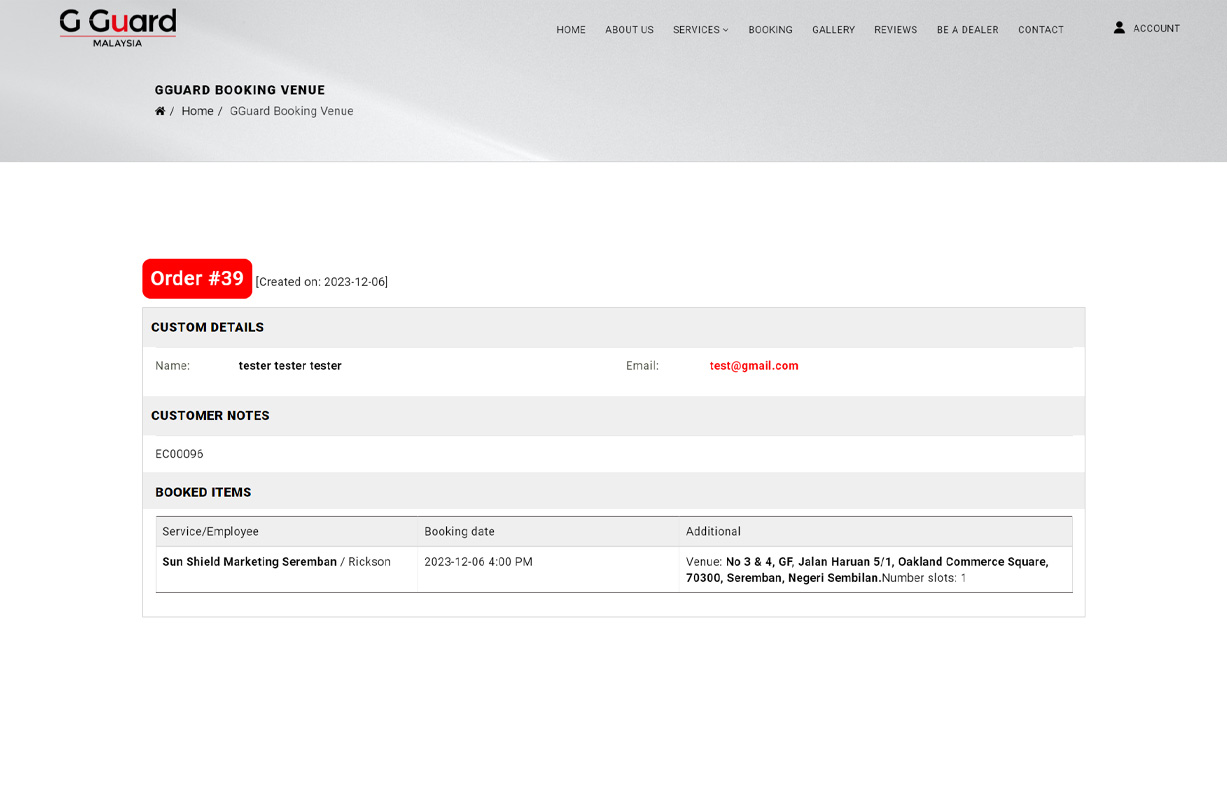Click the account person icon
Viewport: 1227px width, 790px height.
click(1119, 28)
